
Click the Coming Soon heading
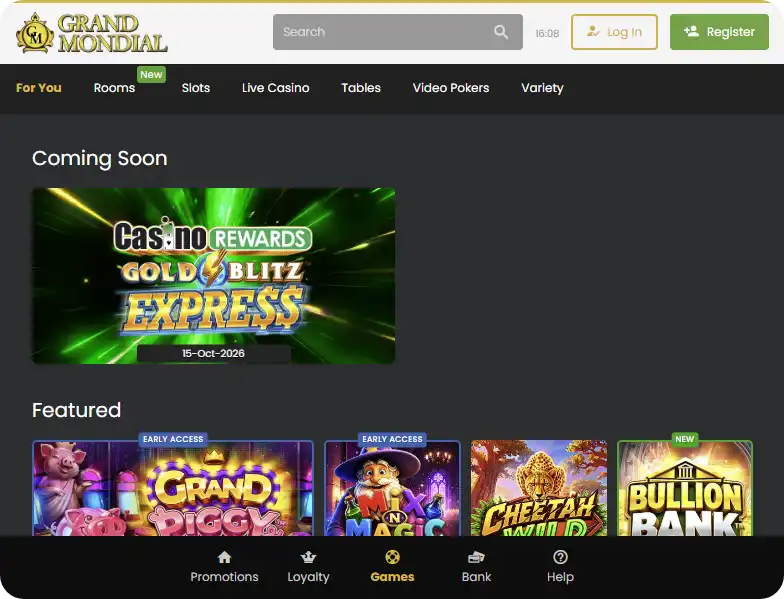(100, 159)
